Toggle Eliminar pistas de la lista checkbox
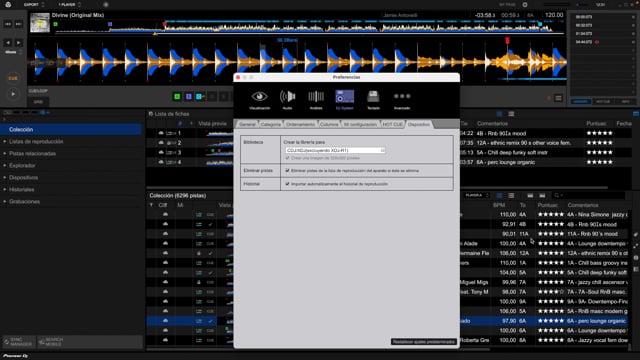The image size is (640, 360). pyautogui.click(x=287, y=171)
